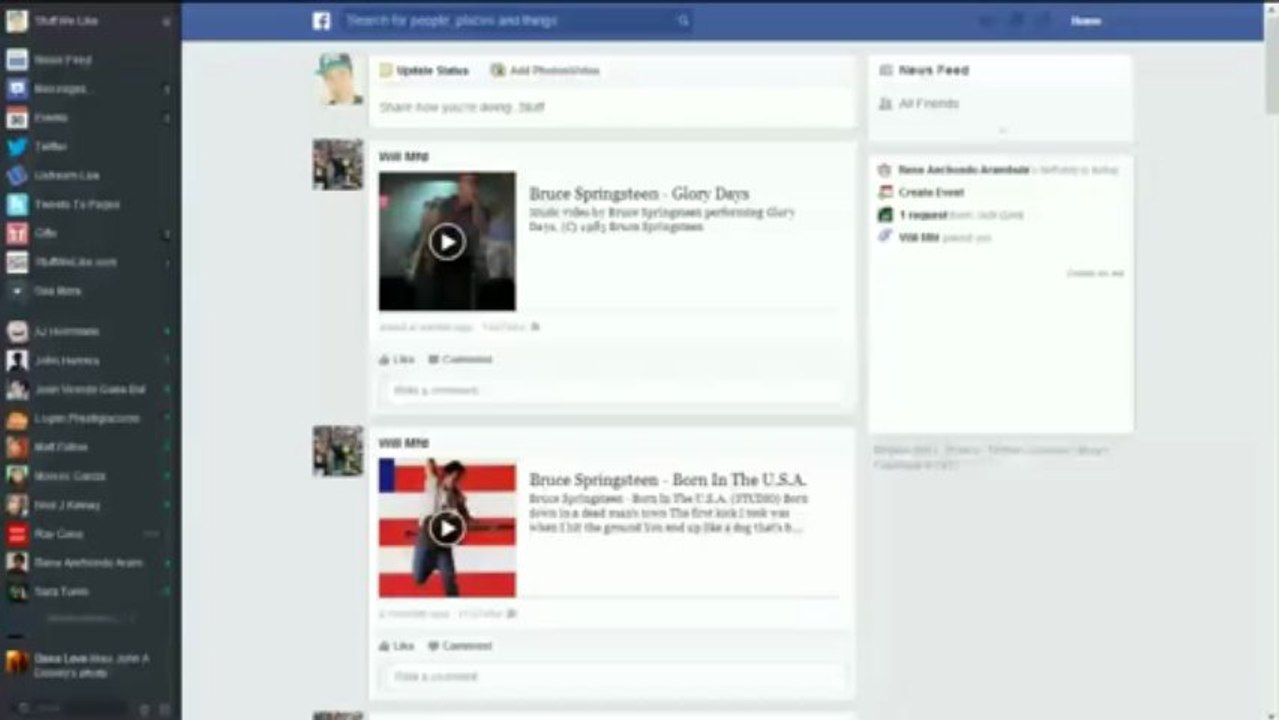Open News Feed icon in left sidebar
This screenshot has width=1279, height=720.
click(16, 60)
